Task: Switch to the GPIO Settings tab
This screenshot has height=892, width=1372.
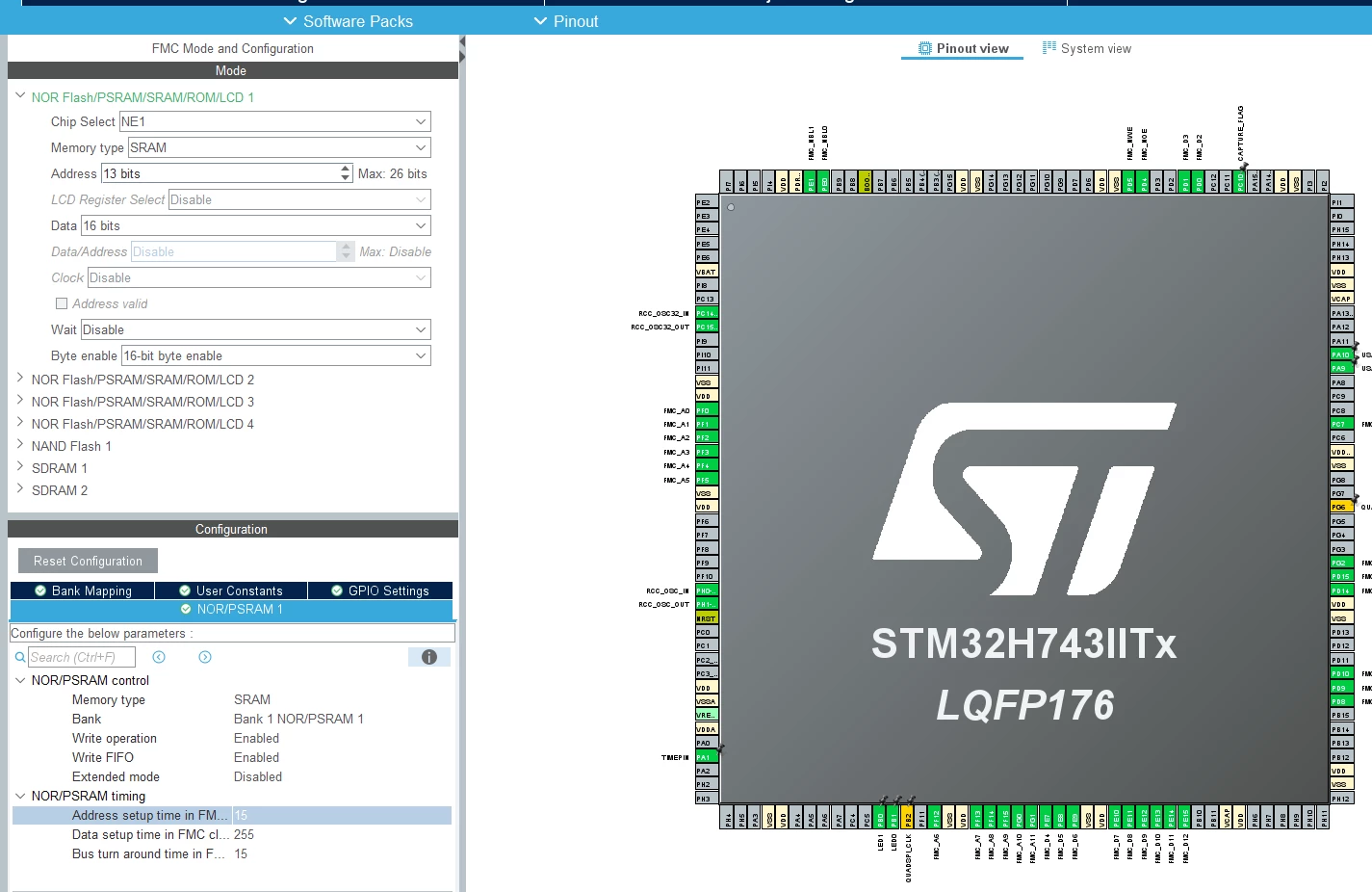Action: point(380,590)
